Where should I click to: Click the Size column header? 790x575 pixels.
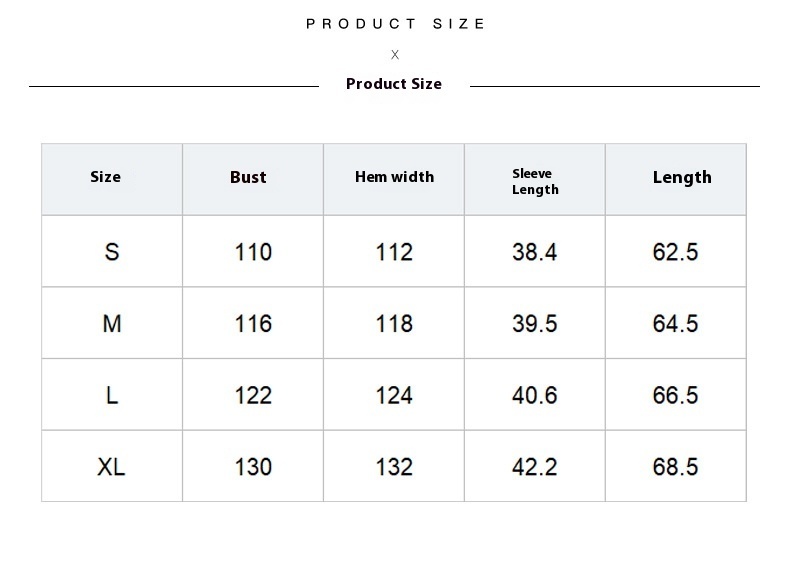[105, 177]
